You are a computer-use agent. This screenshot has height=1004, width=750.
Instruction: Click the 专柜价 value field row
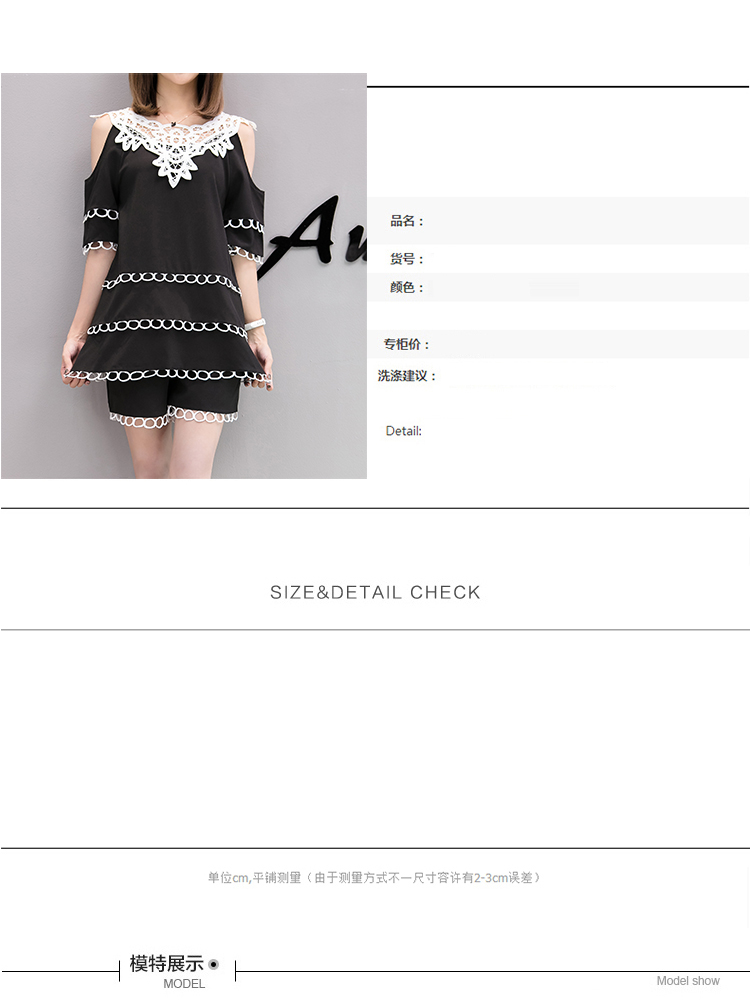tap(558, 344)
